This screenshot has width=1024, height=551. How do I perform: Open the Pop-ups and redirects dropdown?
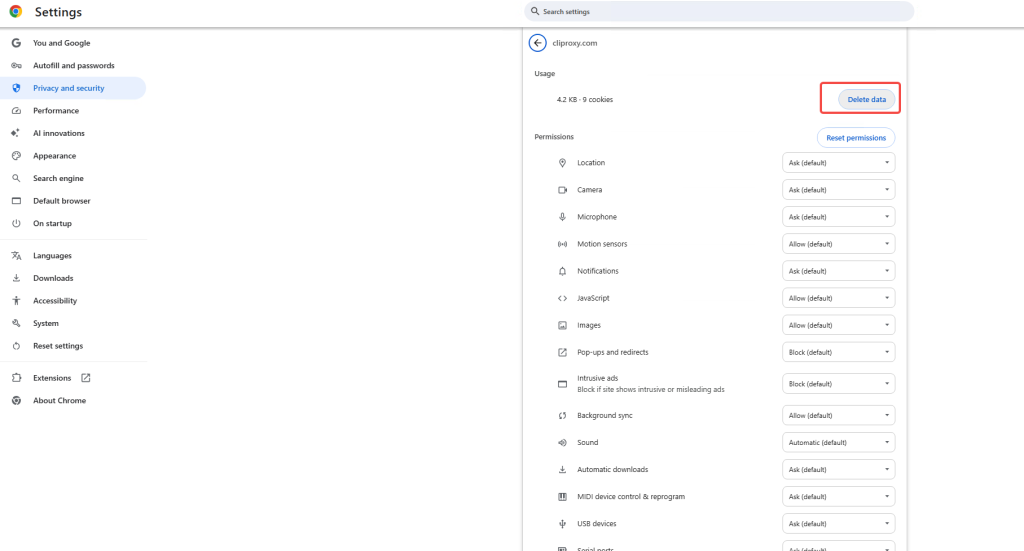tap(838, 353)
